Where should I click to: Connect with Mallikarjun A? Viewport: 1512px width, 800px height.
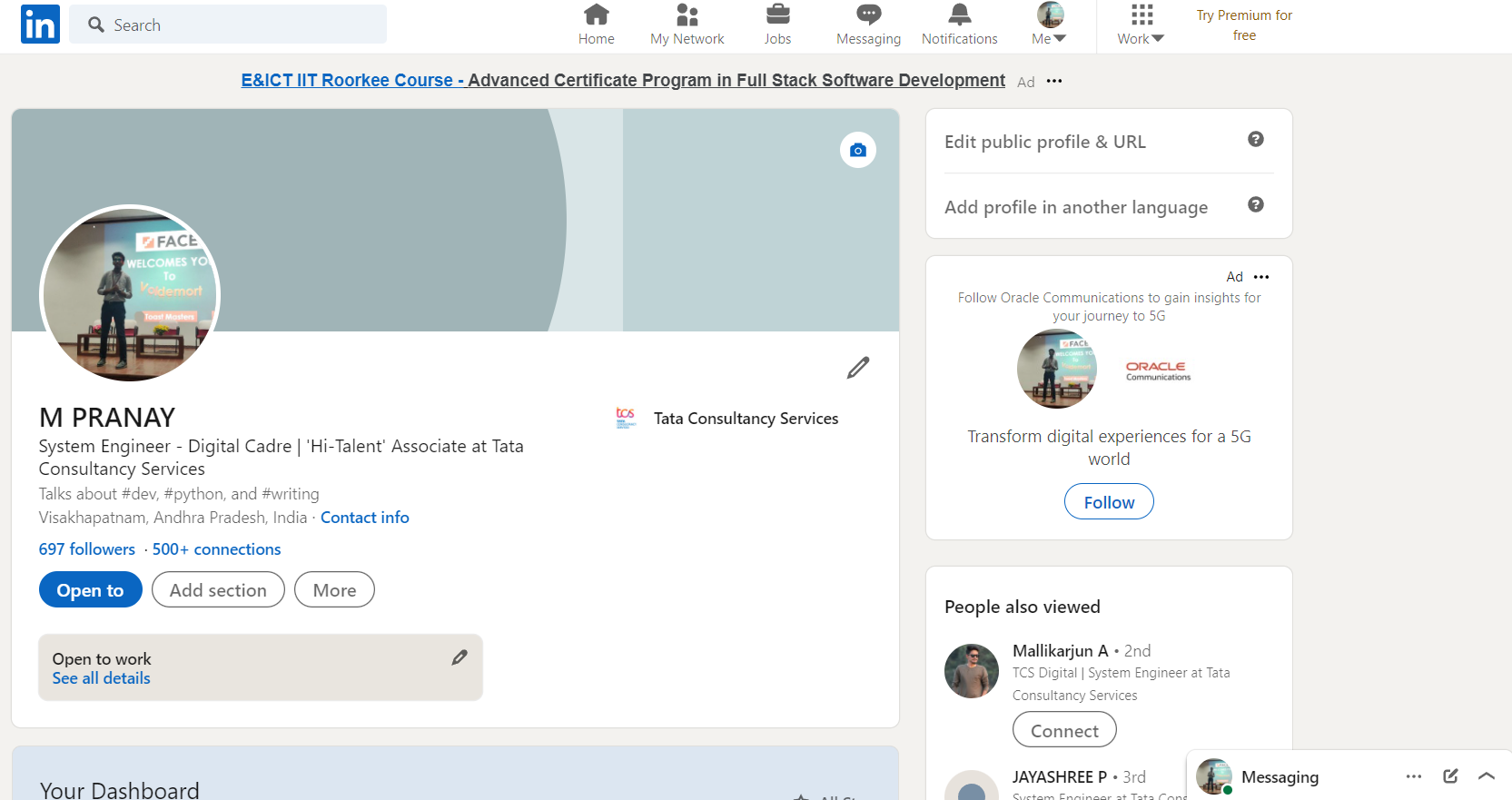tap(1064, 731)
